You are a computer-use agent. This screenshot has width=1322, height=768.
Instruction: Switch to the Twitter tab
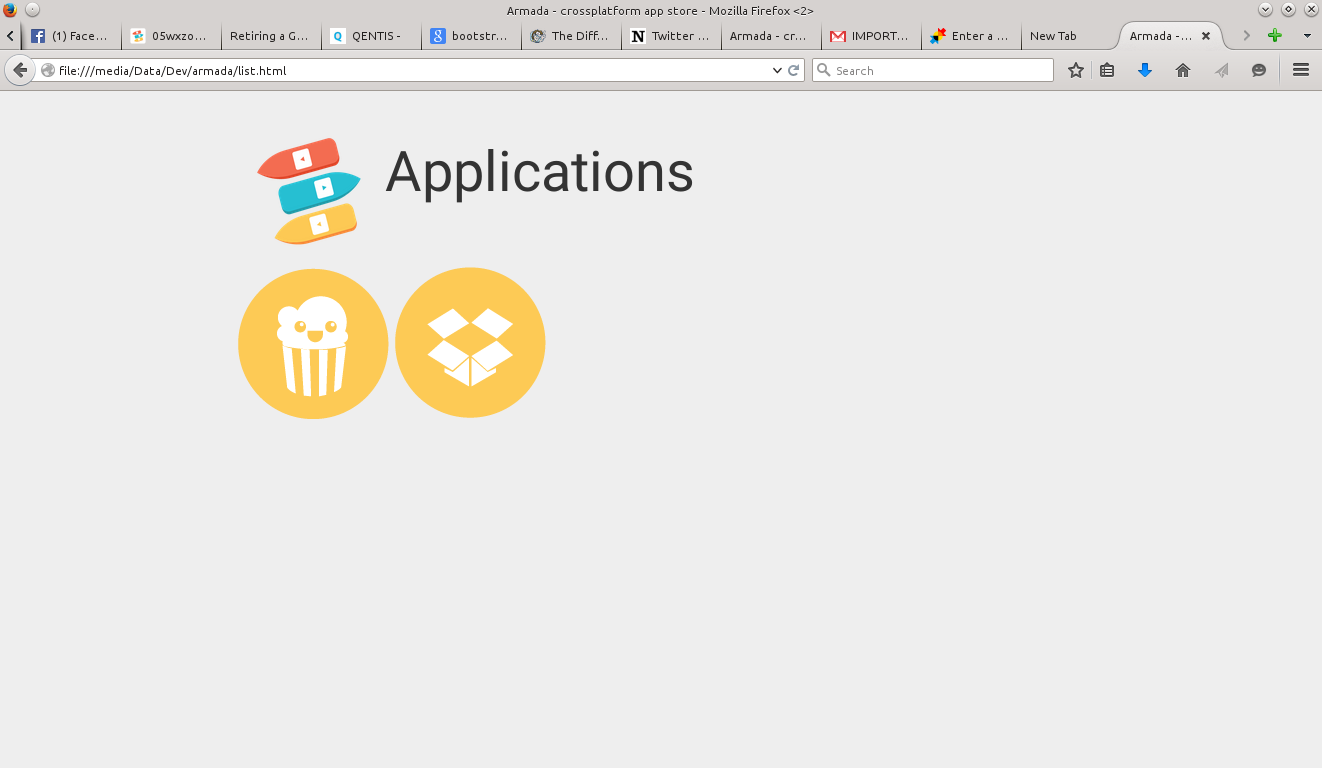tap(671, 36)
